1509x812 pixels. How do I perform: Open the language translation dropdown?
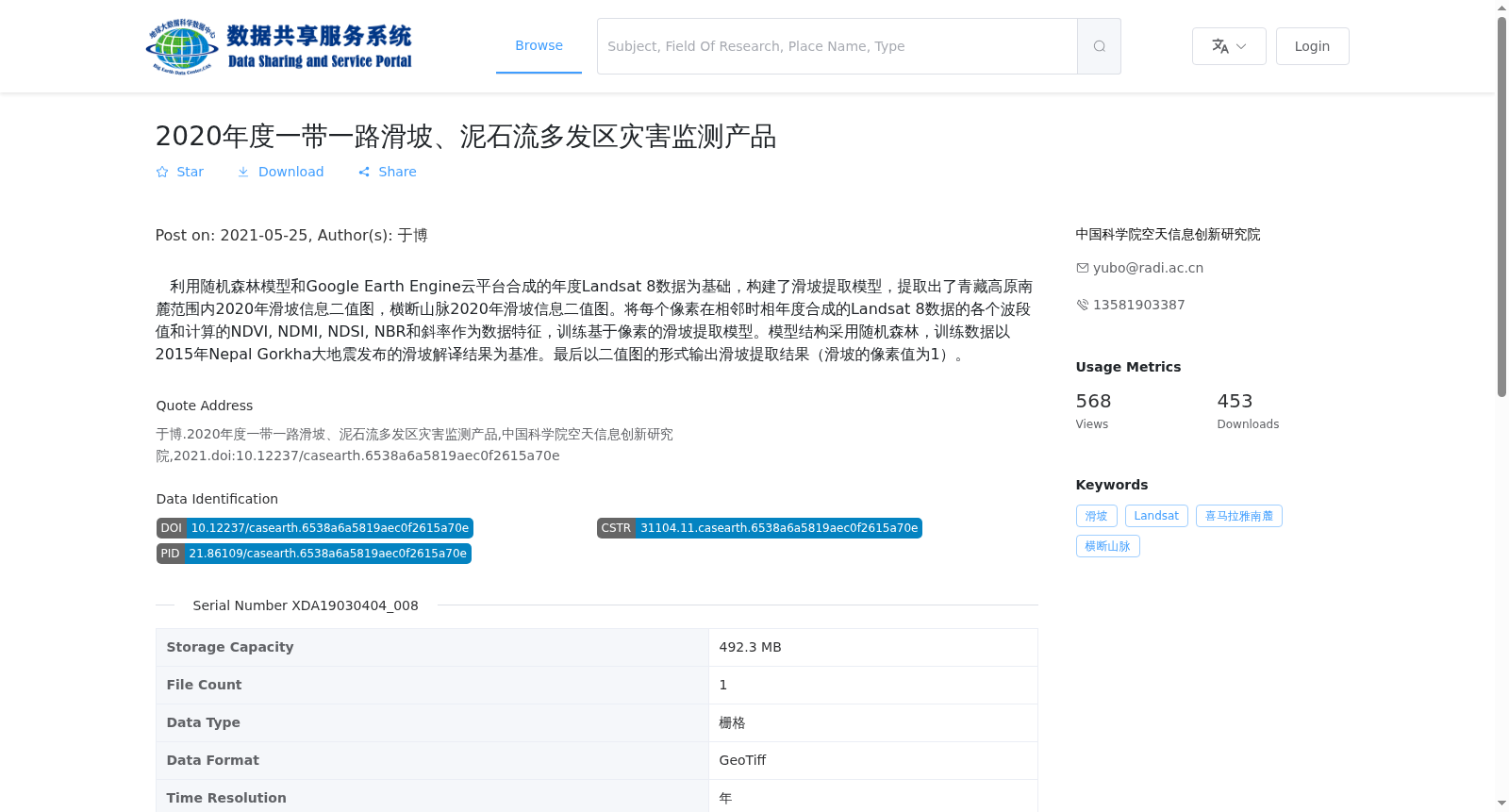click(1229, 46)
